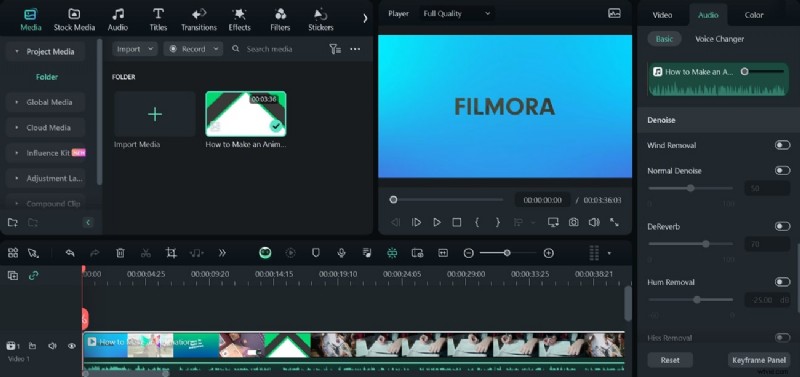The height and width of the screenshot is (377, 800).
Task: Stop the preview playback
Action: point(457,222)
